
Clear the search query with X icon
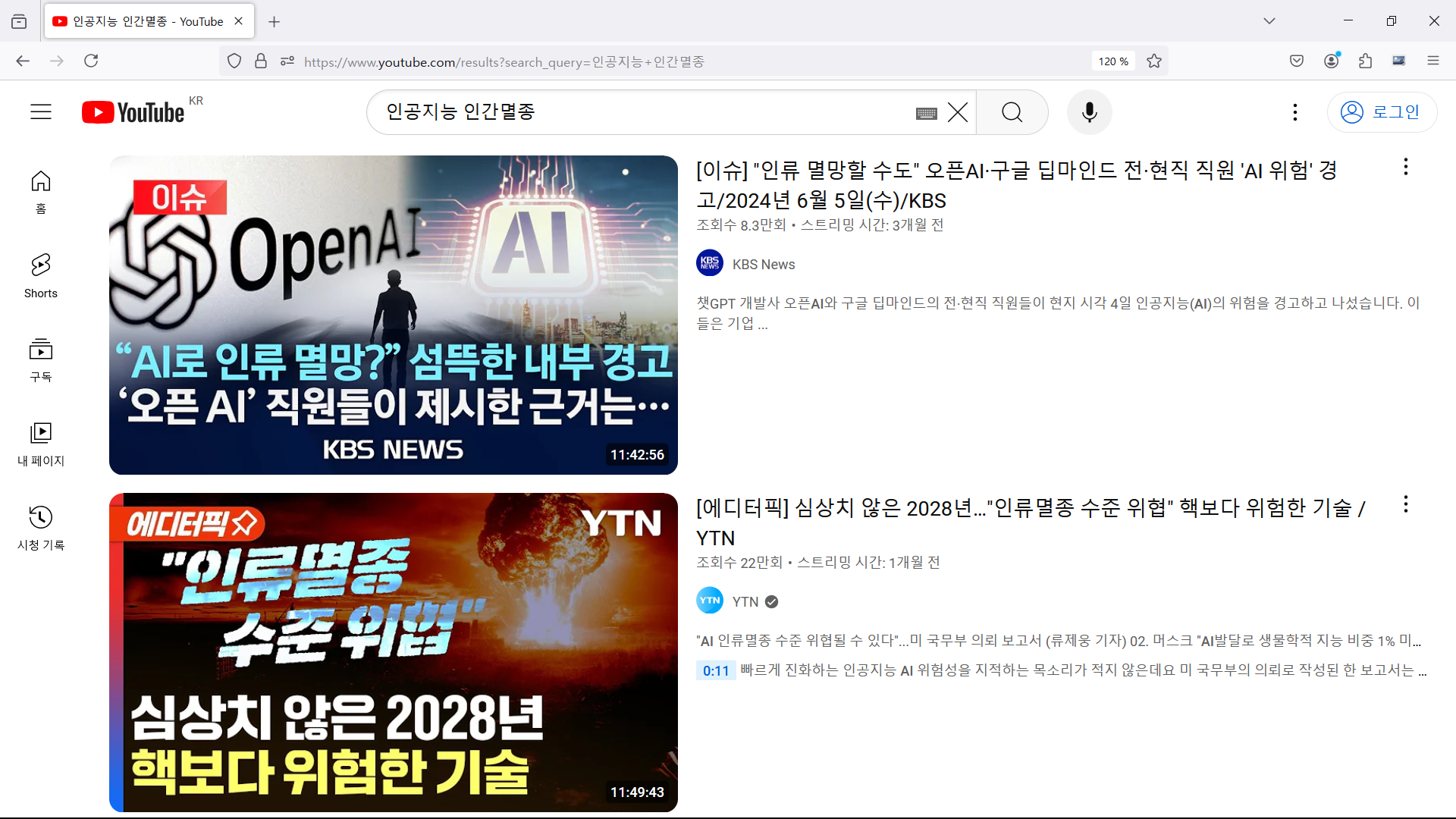958,112
